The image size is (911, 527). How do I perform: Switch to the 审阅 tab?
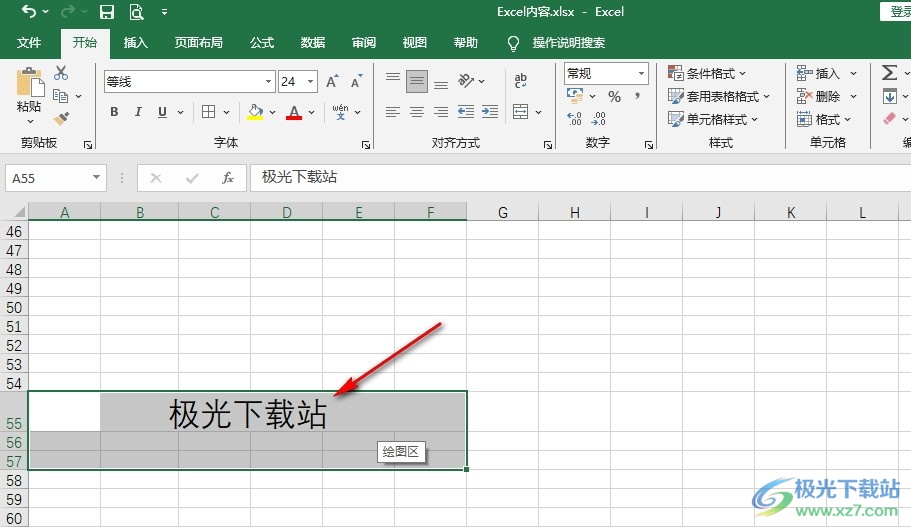click(364, 42)
